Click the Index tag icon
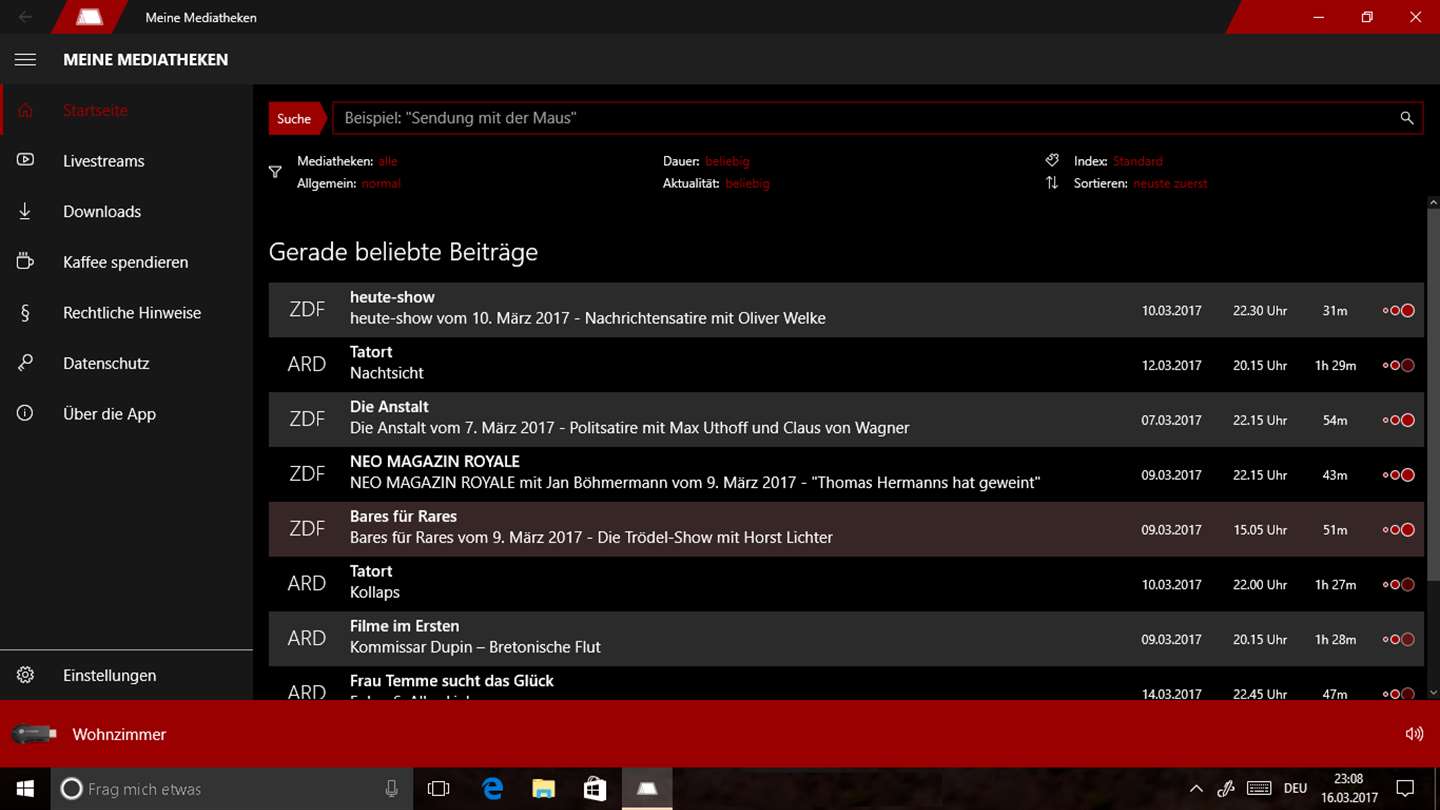This screenshot has height=810, width=1440. pyautogui.click(x=1052, y=160)
